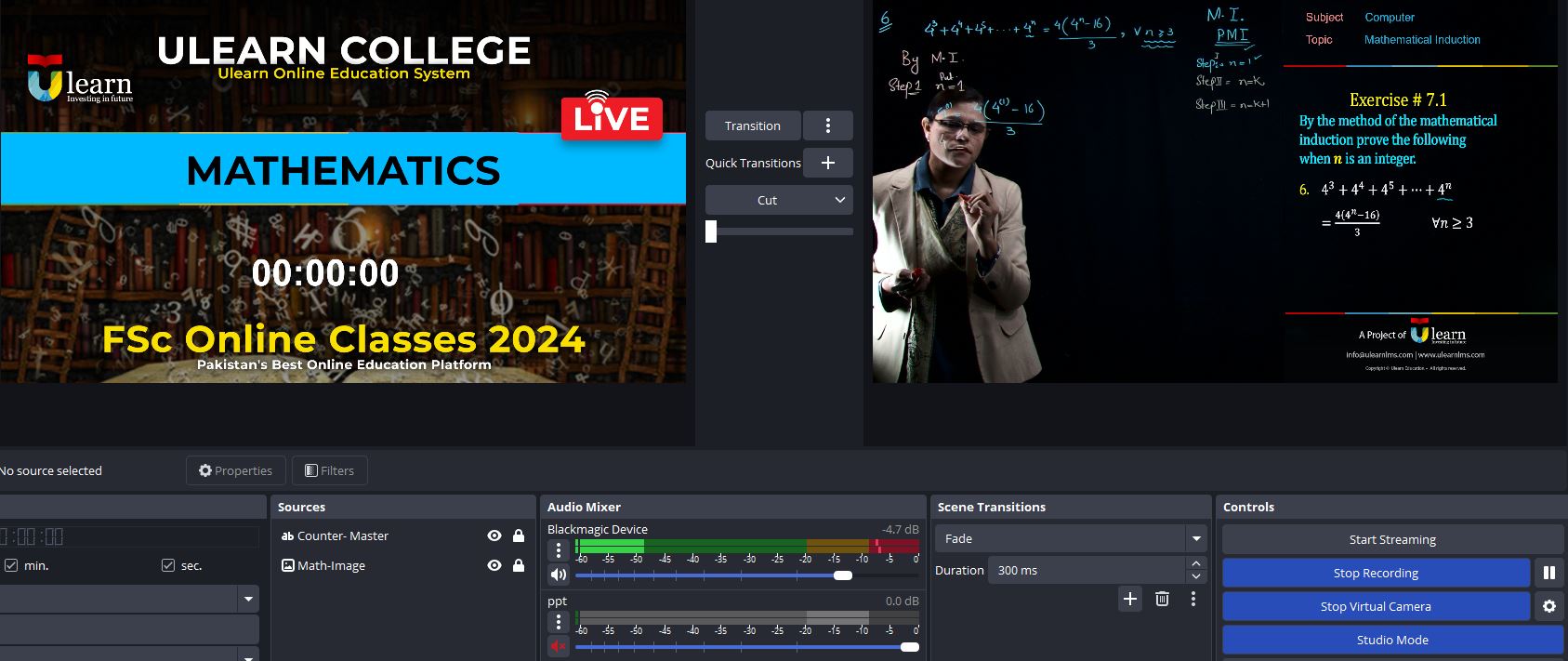The width and height of the screenshot is (1568, 661).
Task: Hide the Counter- Master source
Action: coord(494,535)
